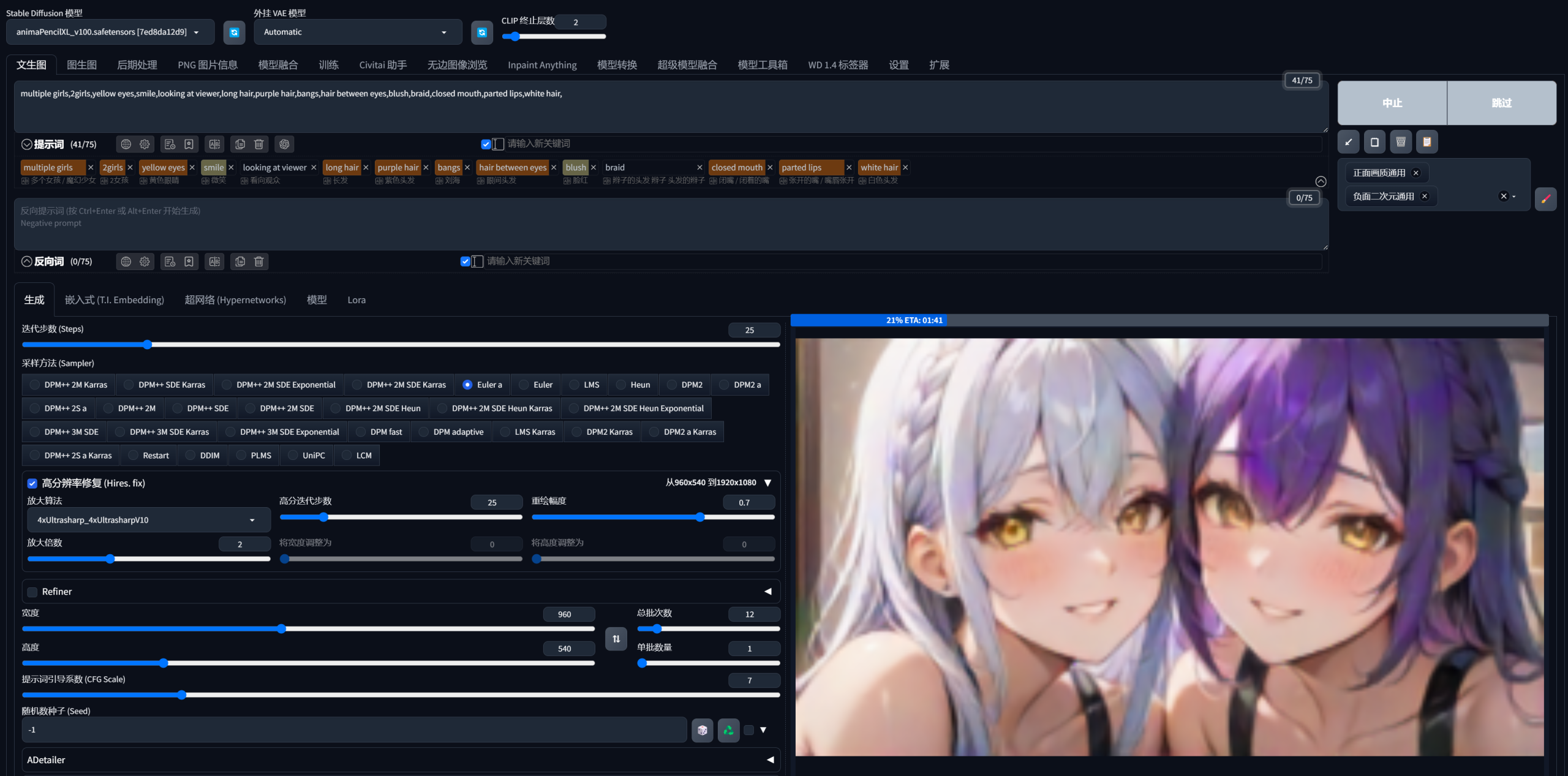
Task: Refresh the Stable Diffusion model list
Action: (x=234, y=32)
